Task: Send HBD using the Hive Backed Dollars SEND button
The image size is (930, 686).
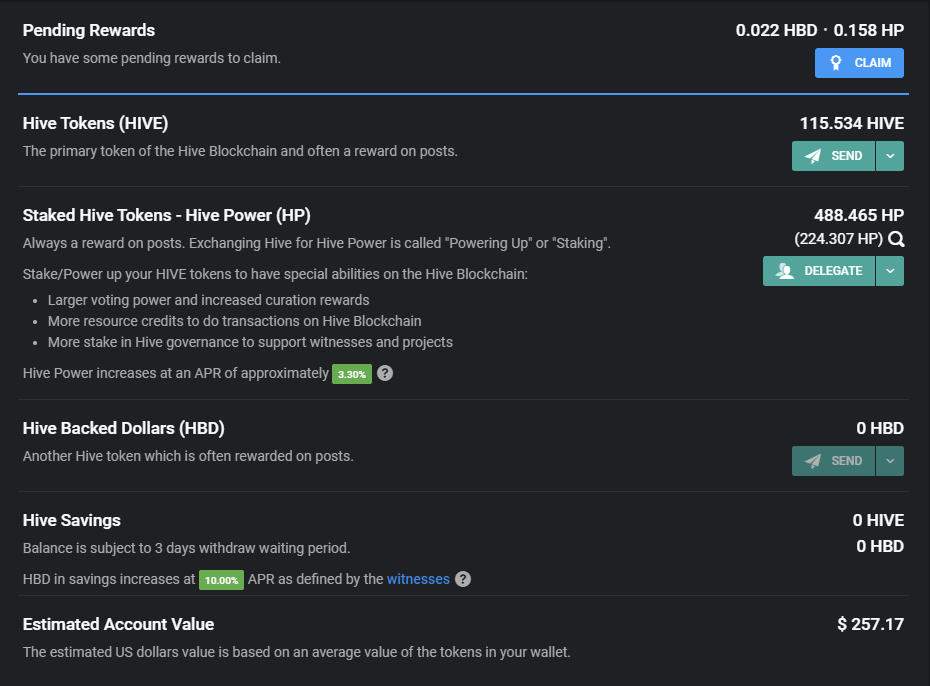Action: 833,461
